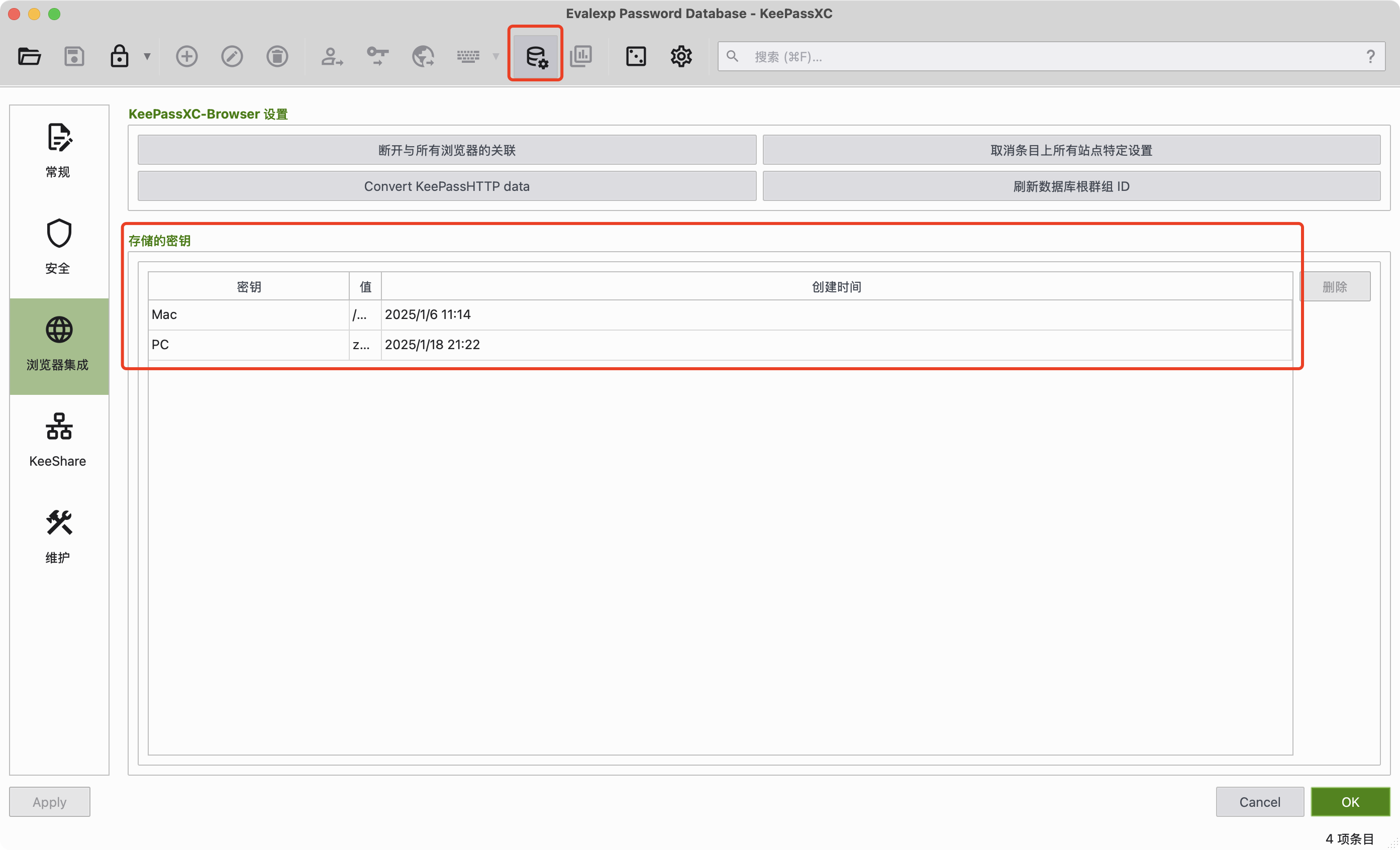Click the Open Database folder icon
The image size is (1400, 850).
pos(29,56)
